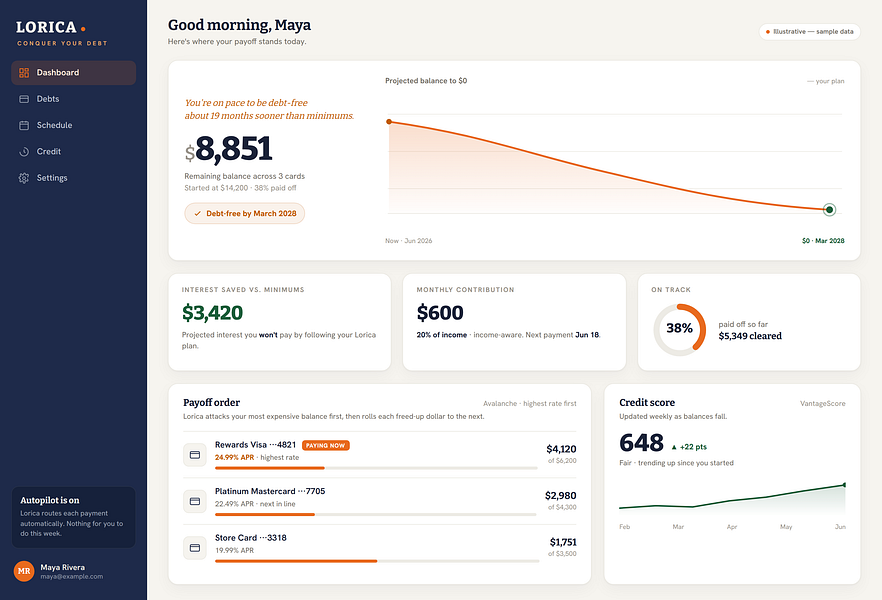The height and width of the screenshot is (600, 882).
Task: Click the Autopilot is on card
Action: point(73,517)
